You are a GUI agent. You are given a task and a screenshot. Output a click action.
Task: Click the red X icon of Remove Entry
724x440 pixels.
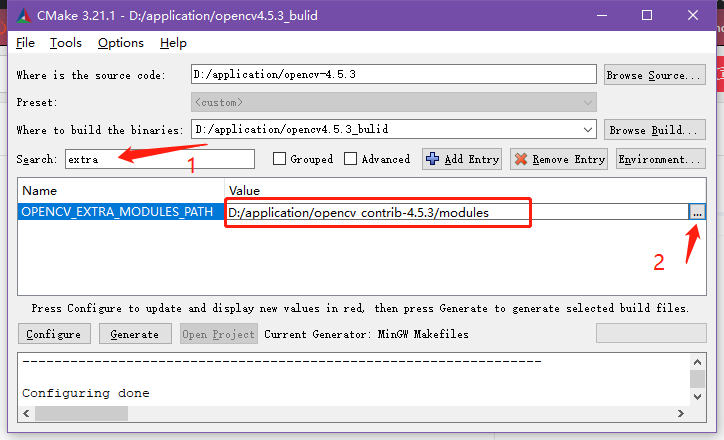coord(521,159)
